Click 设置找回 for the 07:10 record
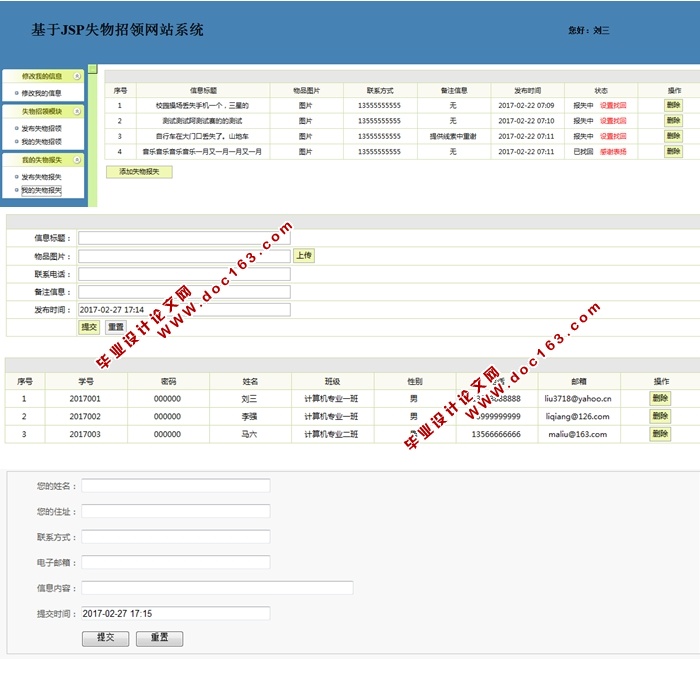 coord(613,121)
